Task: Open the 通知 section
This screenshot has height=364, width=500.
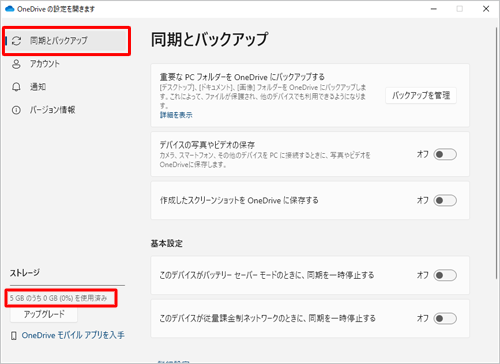Action: point(38,87)
